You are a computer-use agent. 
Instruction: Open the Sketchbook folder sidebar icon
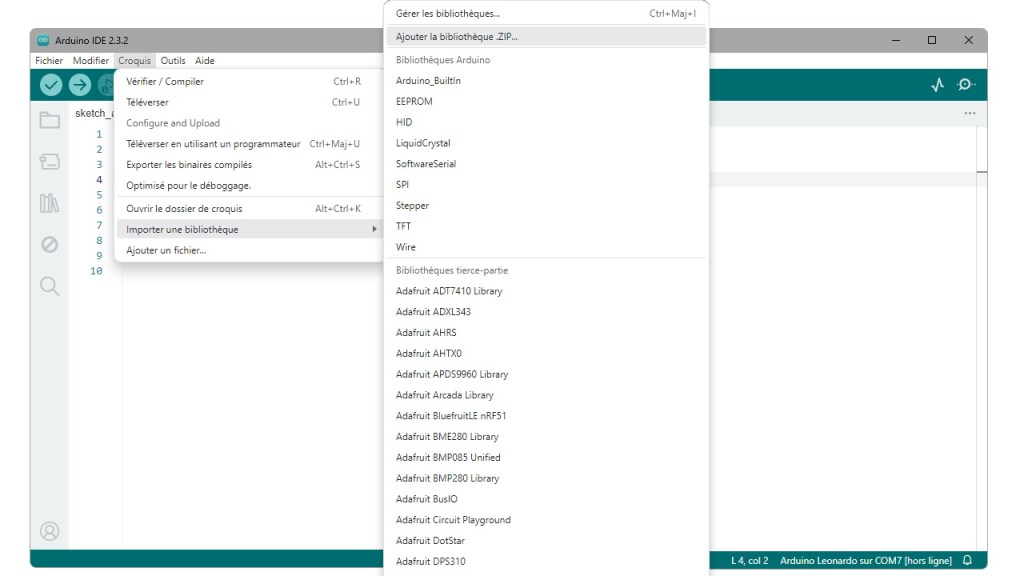[49, 120]
